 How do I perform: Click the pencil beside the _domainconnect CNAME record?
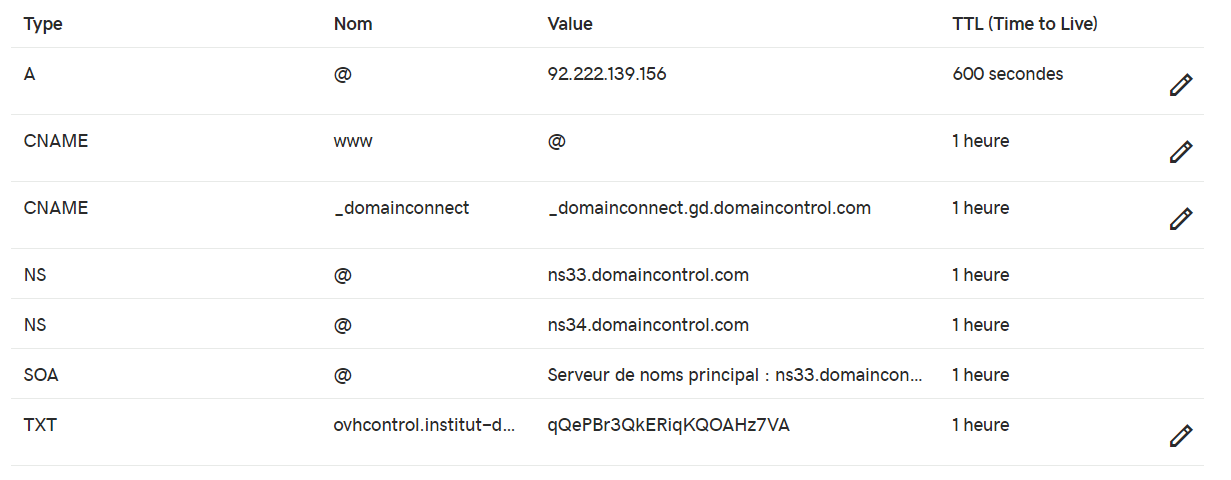click(1181, 219)
